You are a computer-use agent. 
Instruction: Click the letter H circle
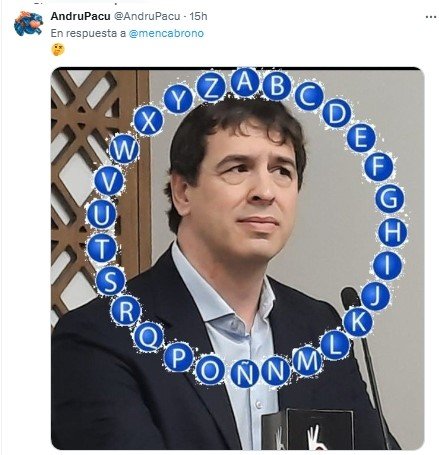click(393, 232)
